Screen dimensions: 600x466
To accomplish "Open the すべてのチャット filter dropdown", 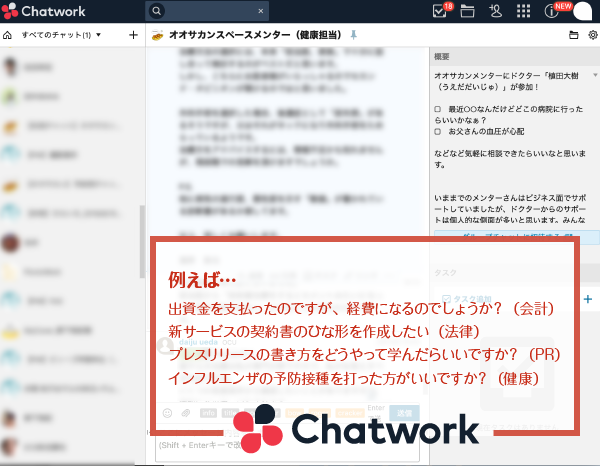I will [61, 35].
